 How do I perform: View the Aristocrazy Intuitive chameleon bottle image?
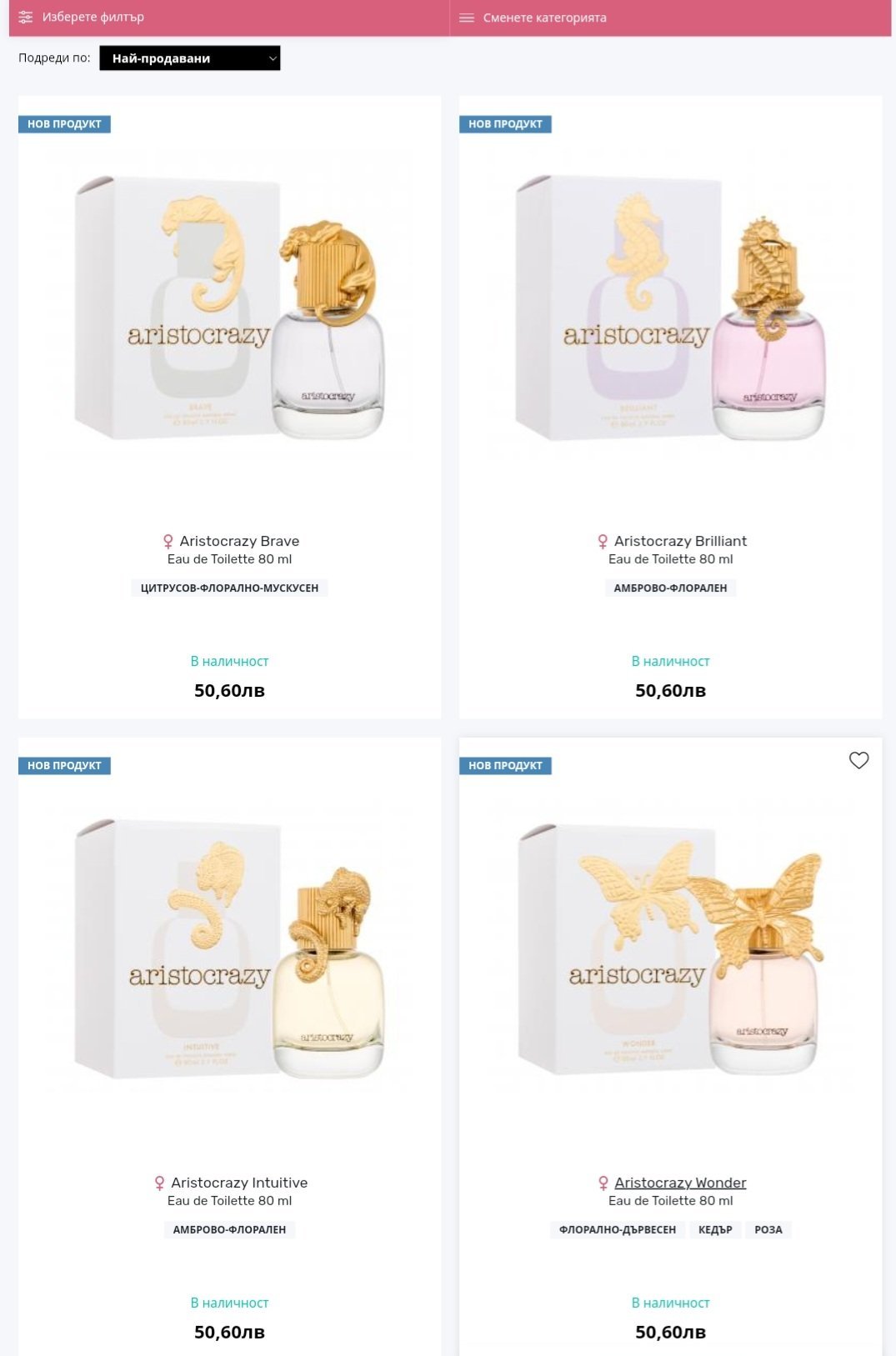pyautogui.click(x=229, y=950)
